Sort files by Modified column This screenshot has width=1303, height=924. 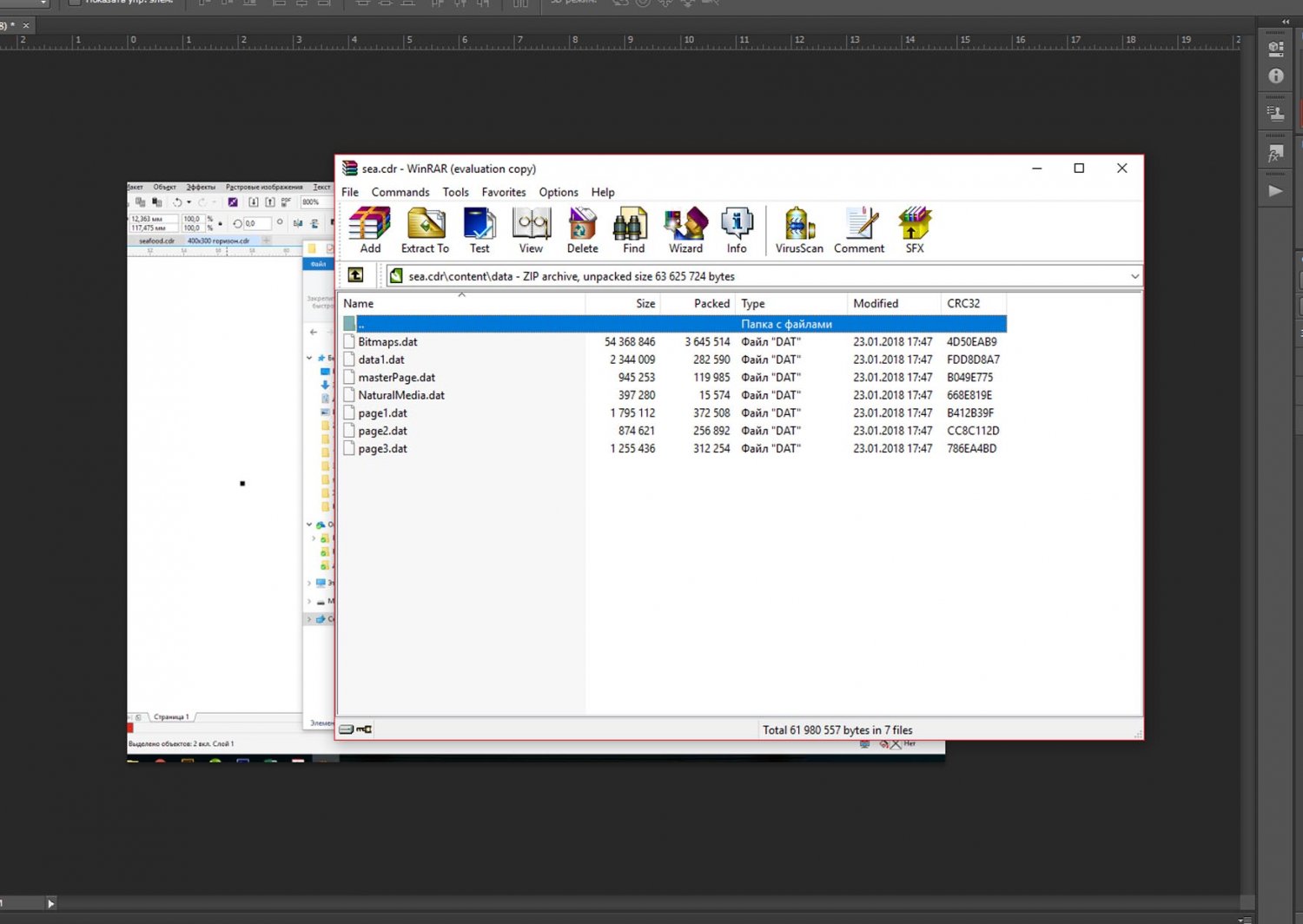click(x=876, y=303)
